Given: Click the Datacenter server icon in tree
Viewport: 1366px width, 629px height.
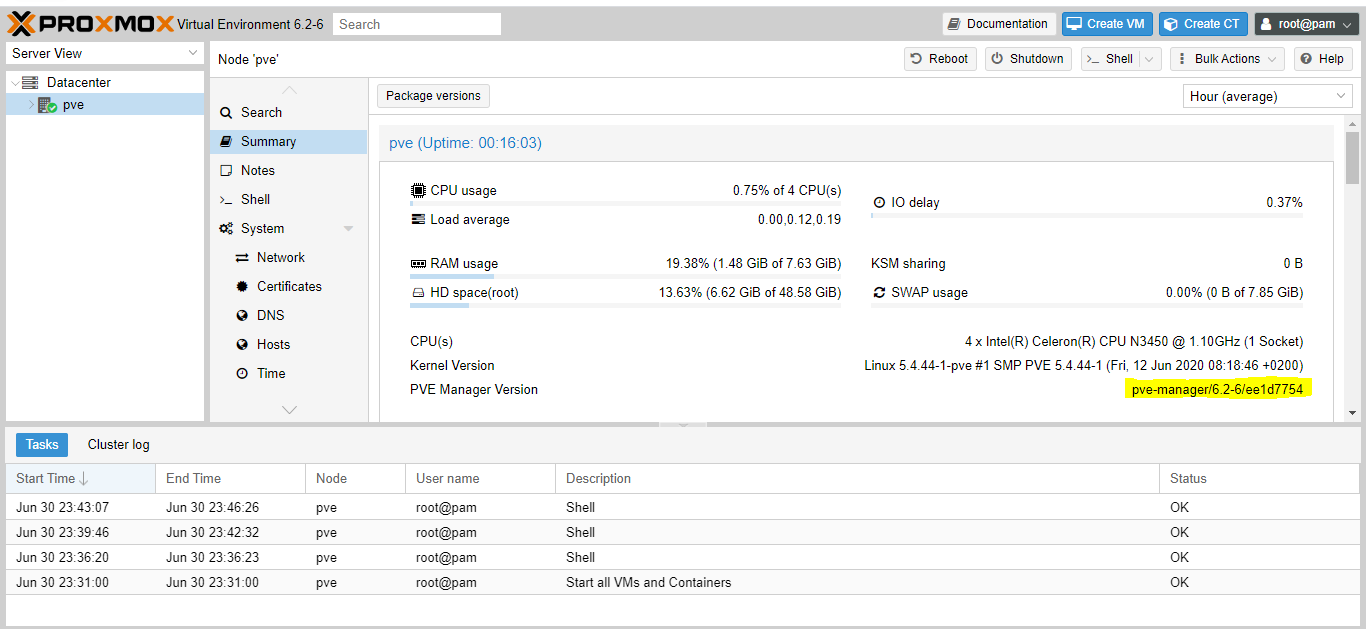Looking at the screenshot, I should 30,83.
